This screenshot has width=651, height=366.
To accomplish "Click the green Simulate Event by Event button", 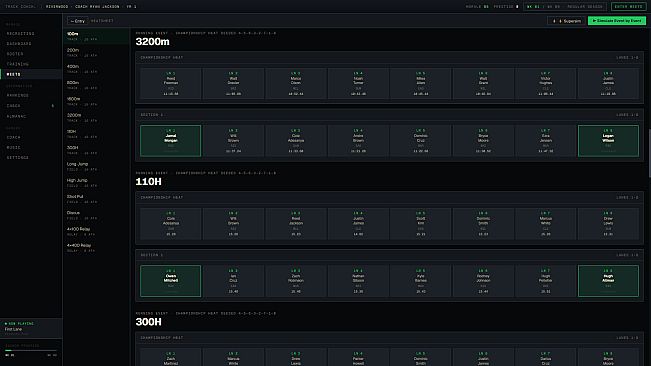I will [x=617, y=20].
